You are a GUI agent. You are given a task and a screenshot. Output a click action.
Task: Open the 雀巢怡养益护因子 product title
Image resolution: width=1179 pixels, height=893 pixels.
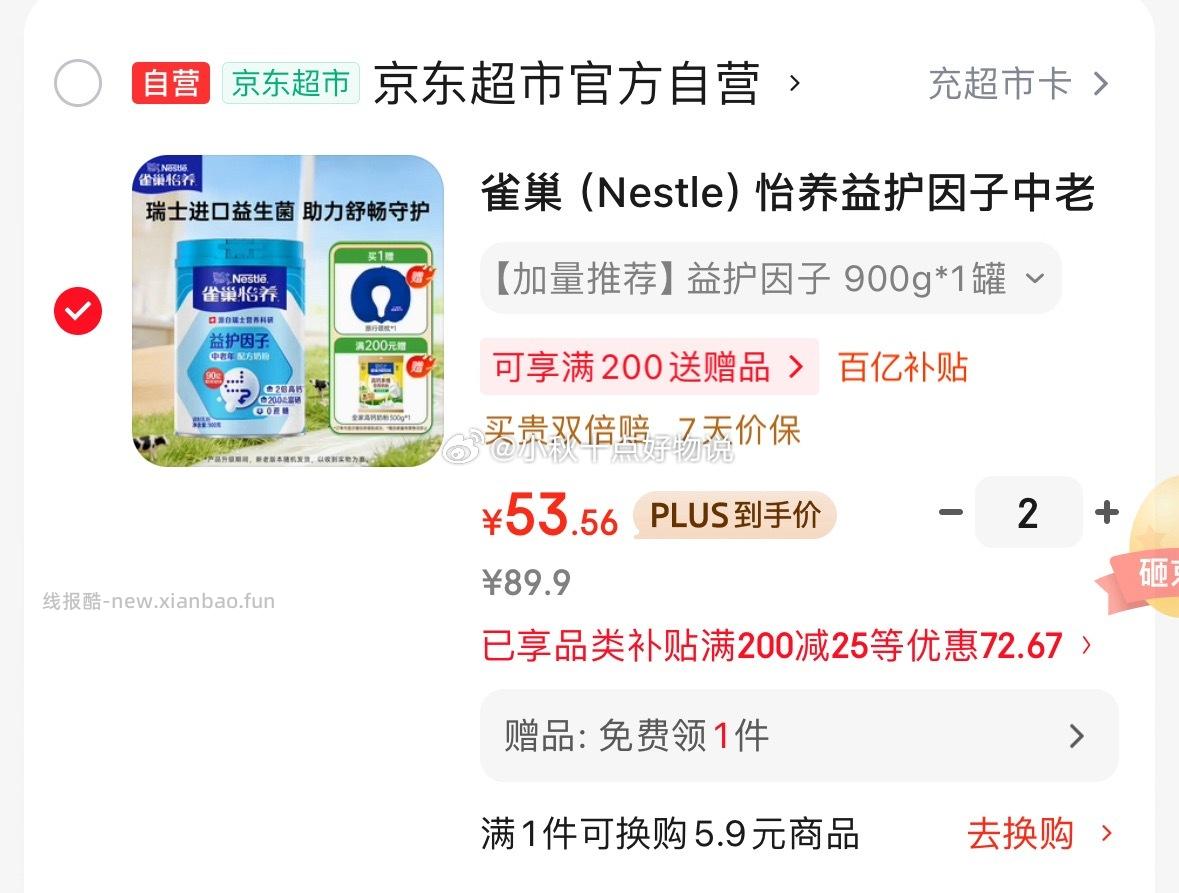787,193
